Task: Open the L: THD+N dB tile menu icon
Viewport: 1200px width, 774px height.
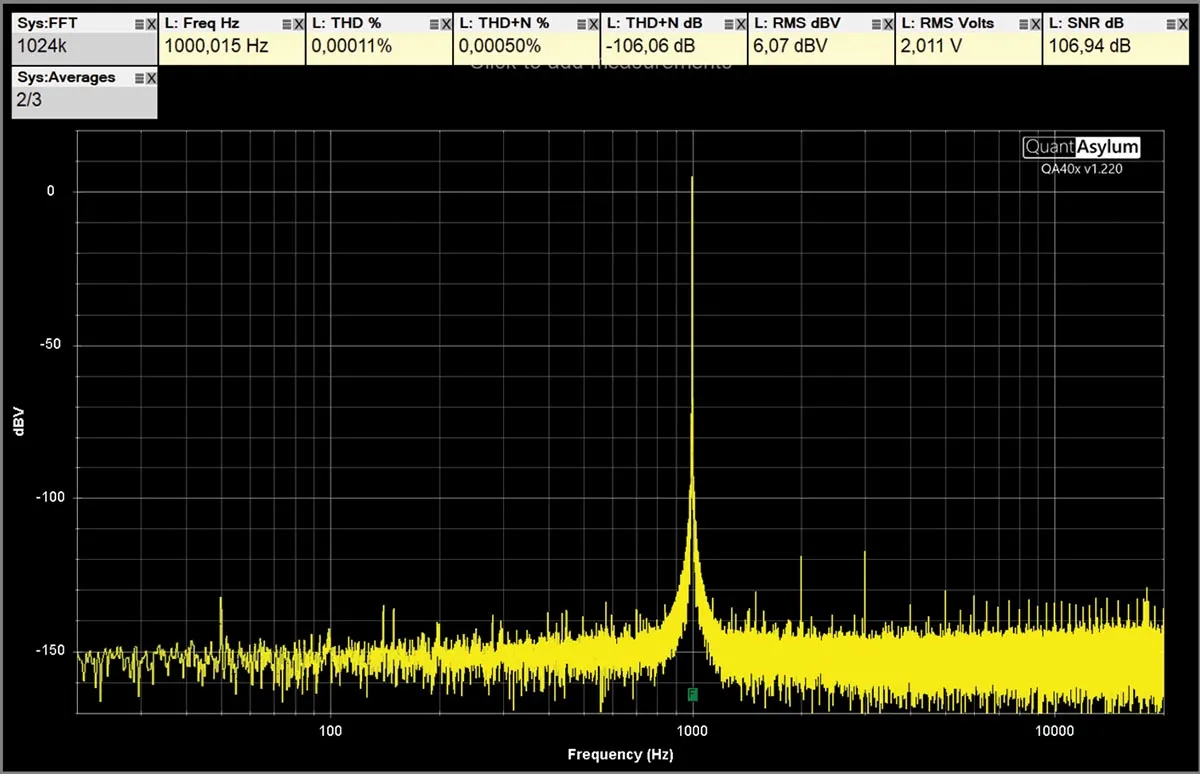Action: 728,23
